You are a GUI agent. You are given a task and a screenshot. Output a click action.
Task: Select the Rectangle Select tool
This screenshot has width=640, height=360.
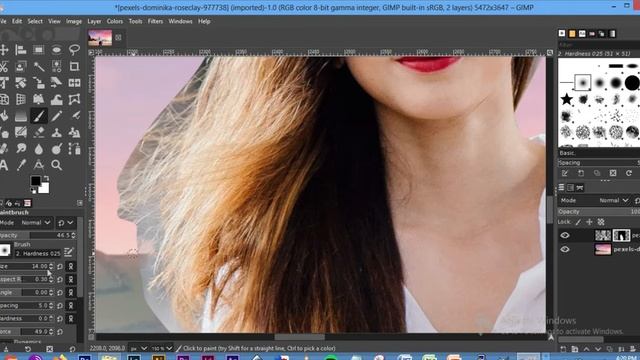pyautogui.click(x=39, y=50)
